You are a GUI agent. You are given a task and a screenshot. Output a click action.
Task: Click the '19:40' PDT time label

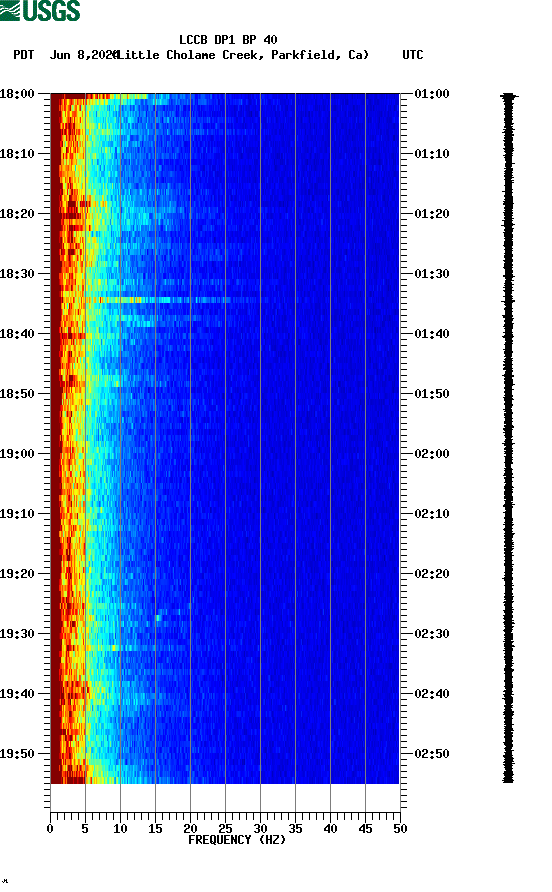click(18, 694)
